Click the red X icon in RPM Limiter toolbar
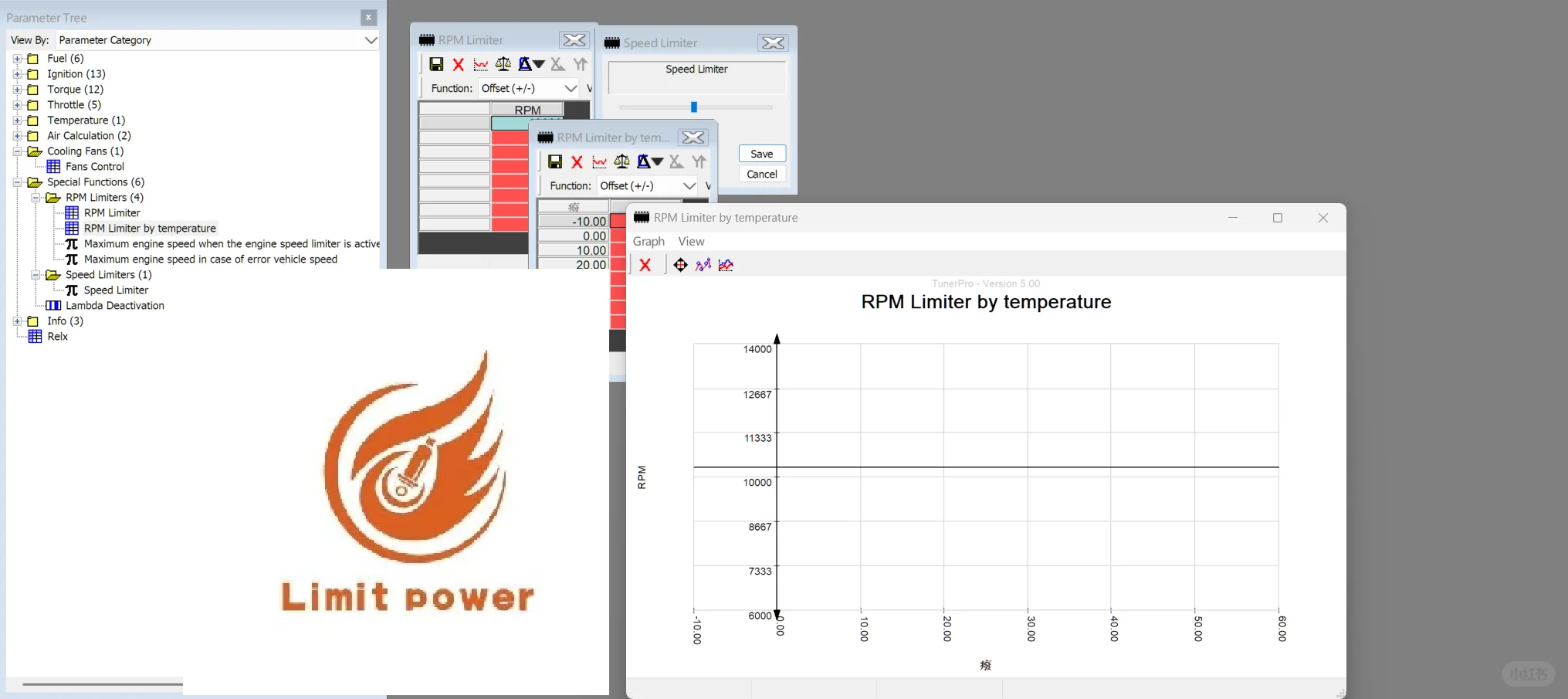 pyautogui.click(x=459, y=64)
